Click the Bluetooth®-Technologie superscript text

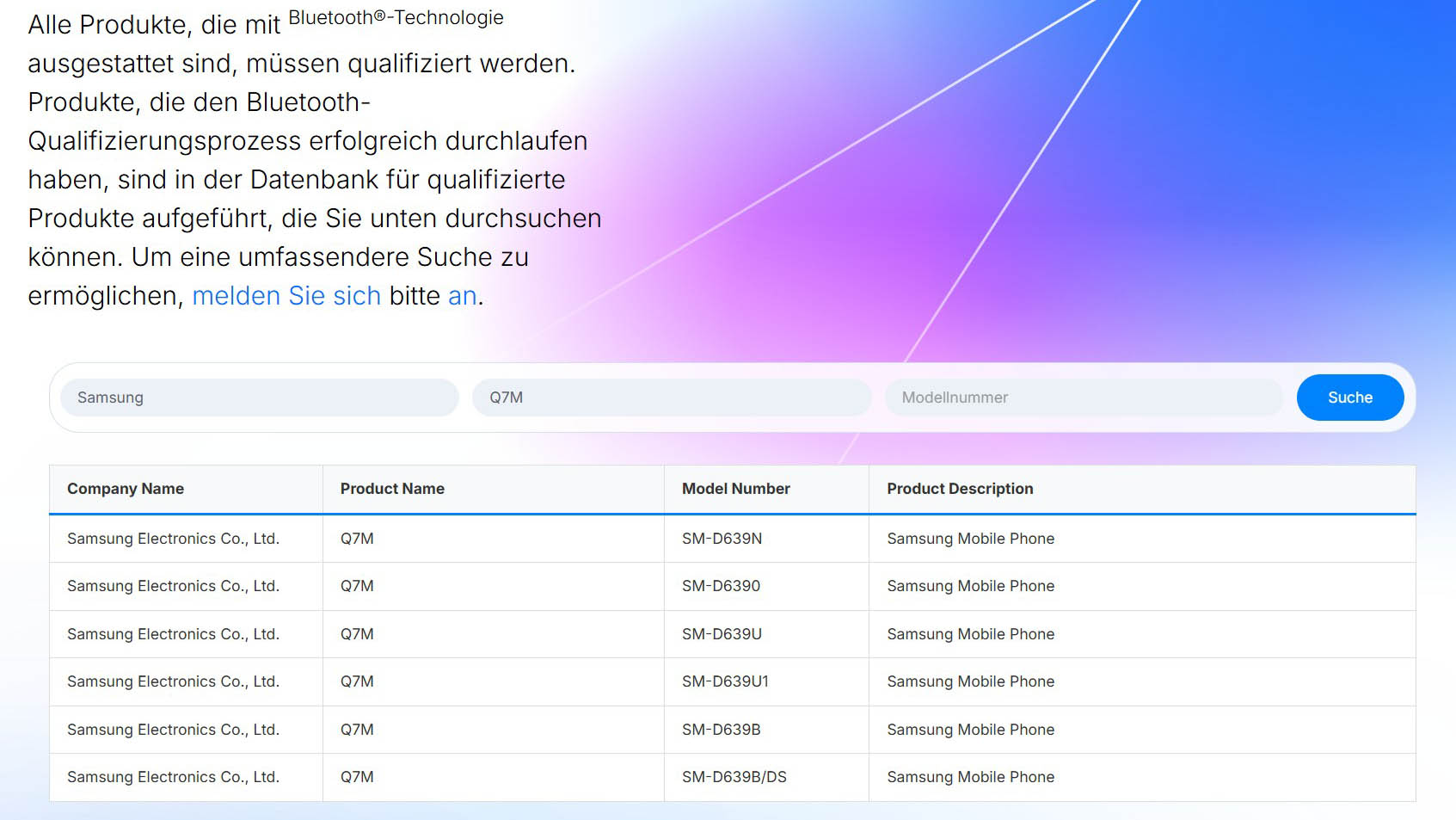pos(396,18)
